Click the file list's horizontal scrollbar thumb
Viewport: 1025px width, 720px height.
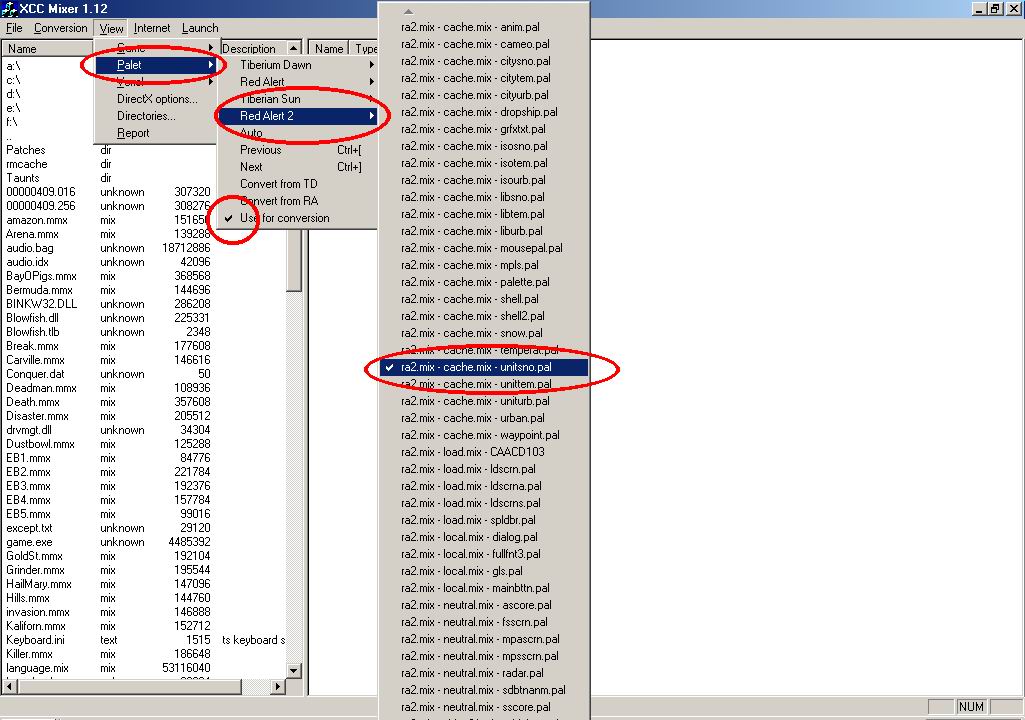pyautogui.click(x=129, y=687)
